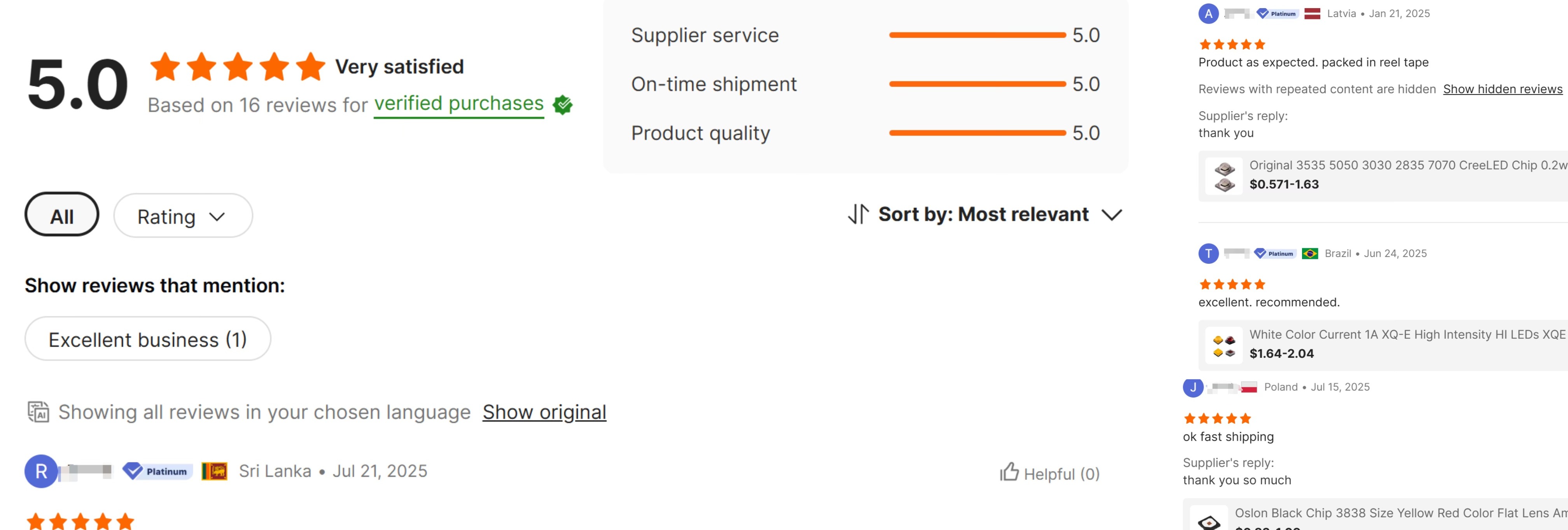Click reviewer R's avatar circle
1568x530 pixels.
coord(41,471)
